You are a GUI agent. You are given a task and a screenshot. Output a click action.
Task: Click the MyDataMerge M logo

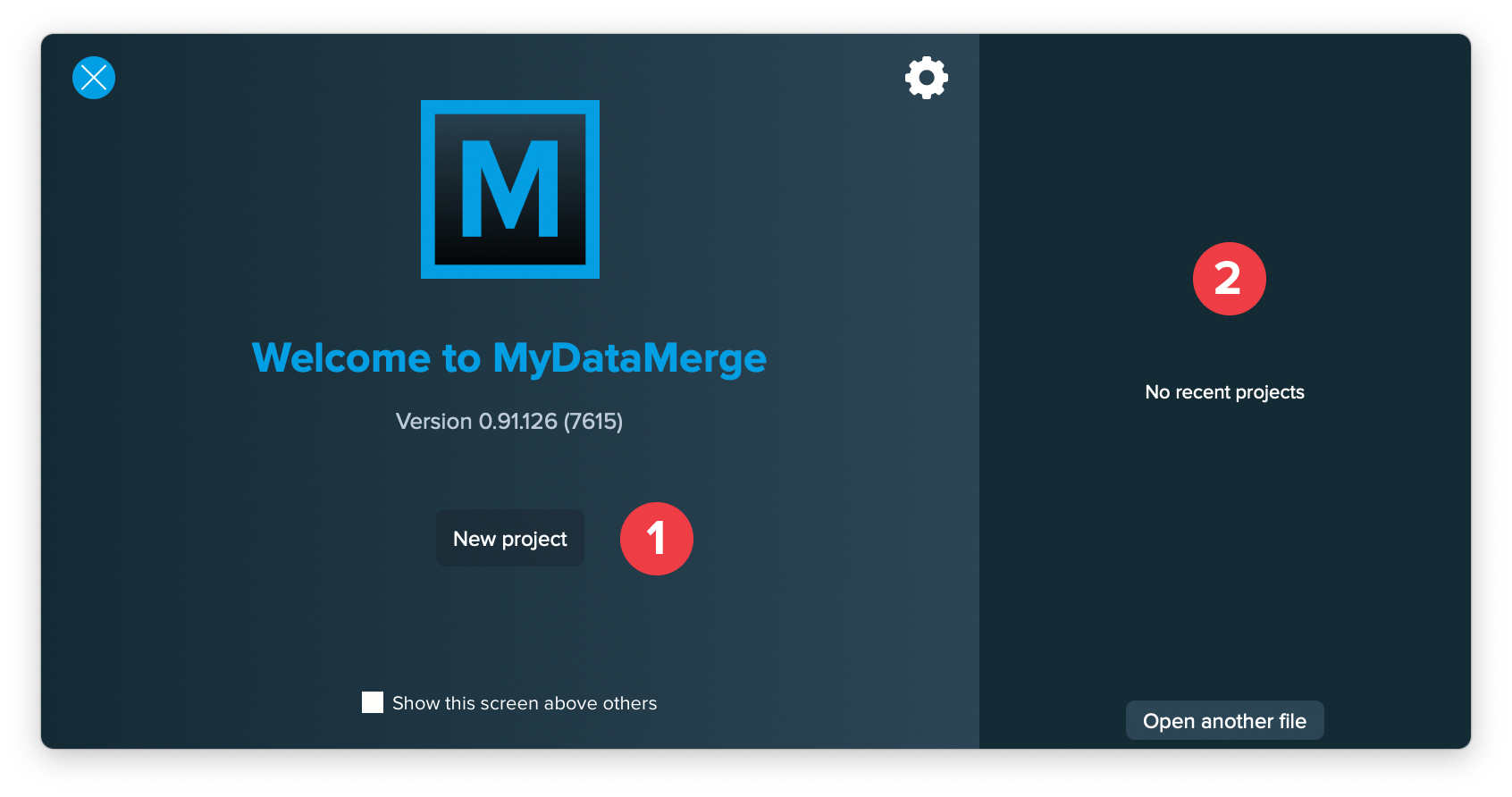[x=509, y=189]
